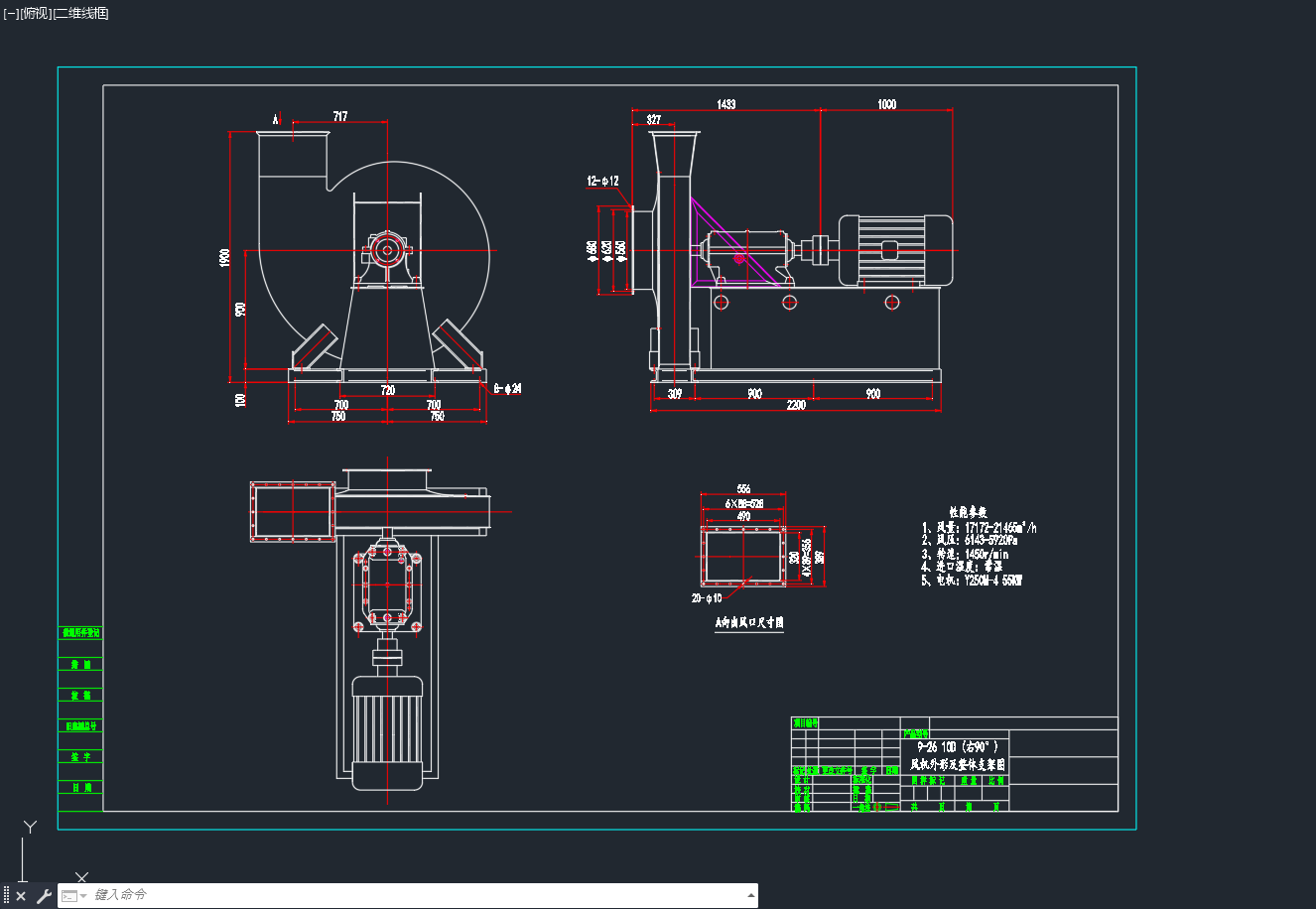
Task: Select the 9-26 10D title block text
Action: [x=958, y=746]
